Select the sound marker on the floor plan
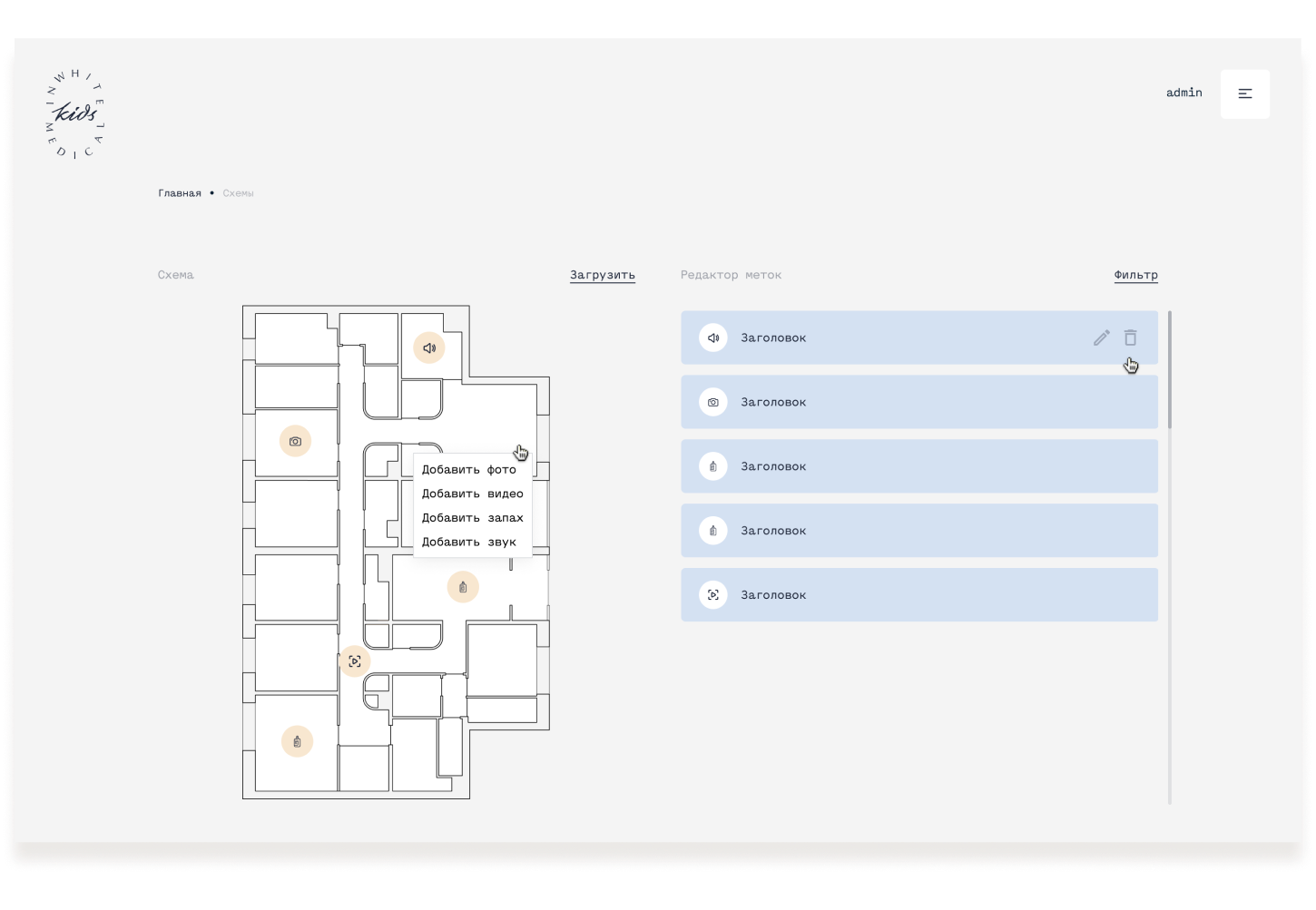The image size is (1316, 910). coord(429,347)
